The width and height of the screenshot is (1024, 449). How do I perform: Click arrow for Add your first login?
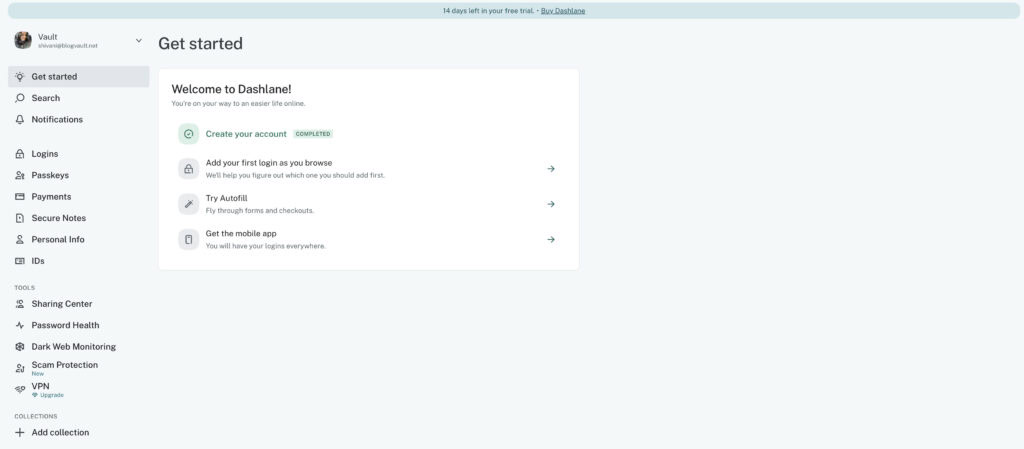pos(551,168)
